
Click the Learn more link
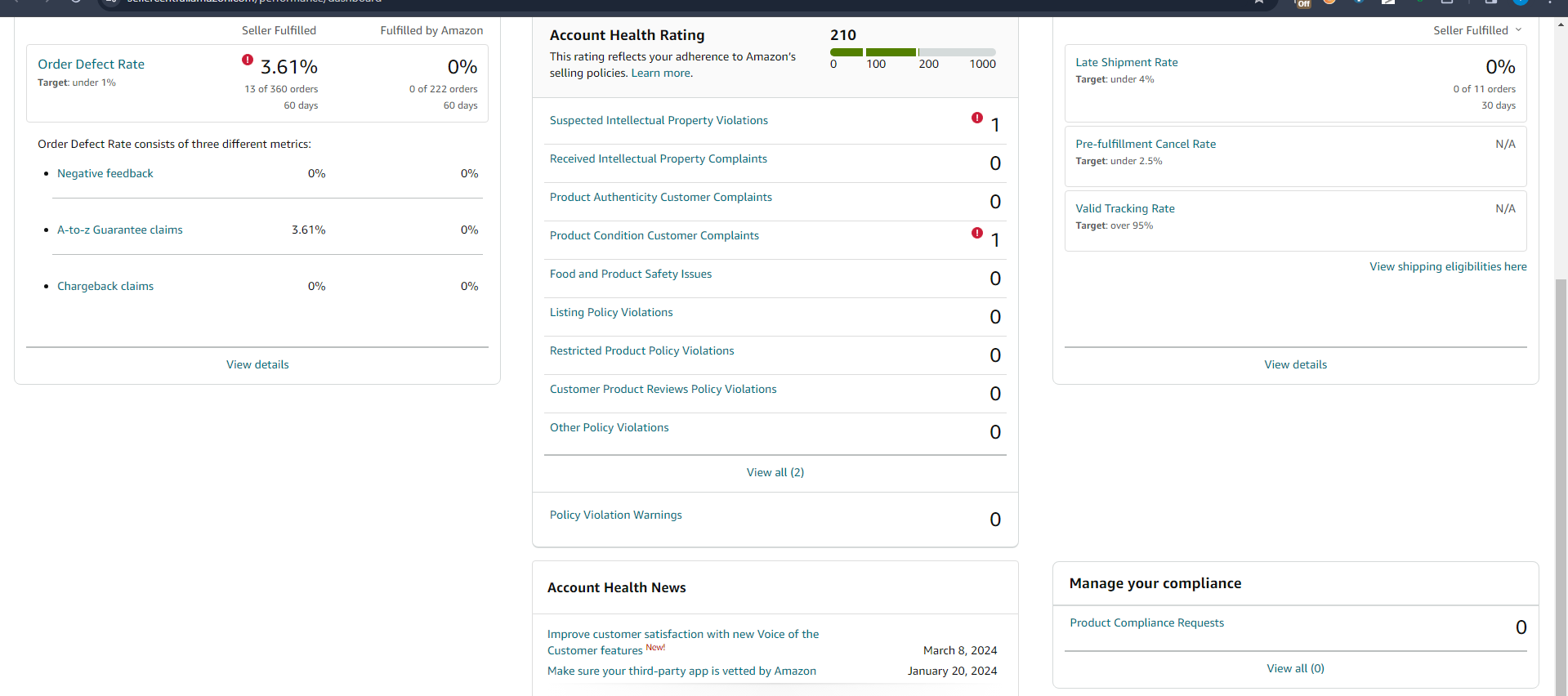[661, 73]
